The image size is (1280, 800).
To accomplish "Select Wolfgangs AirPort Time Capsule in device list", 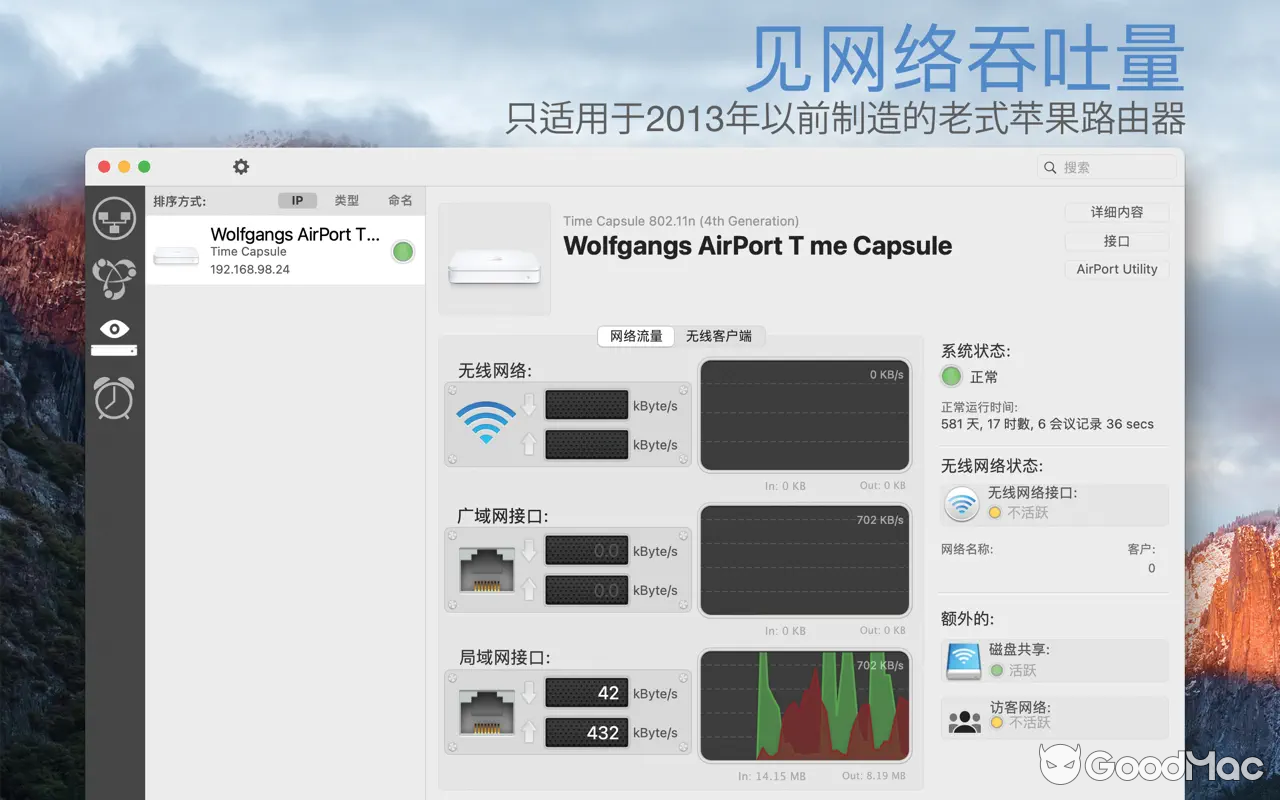I will (x=285, y=250).
